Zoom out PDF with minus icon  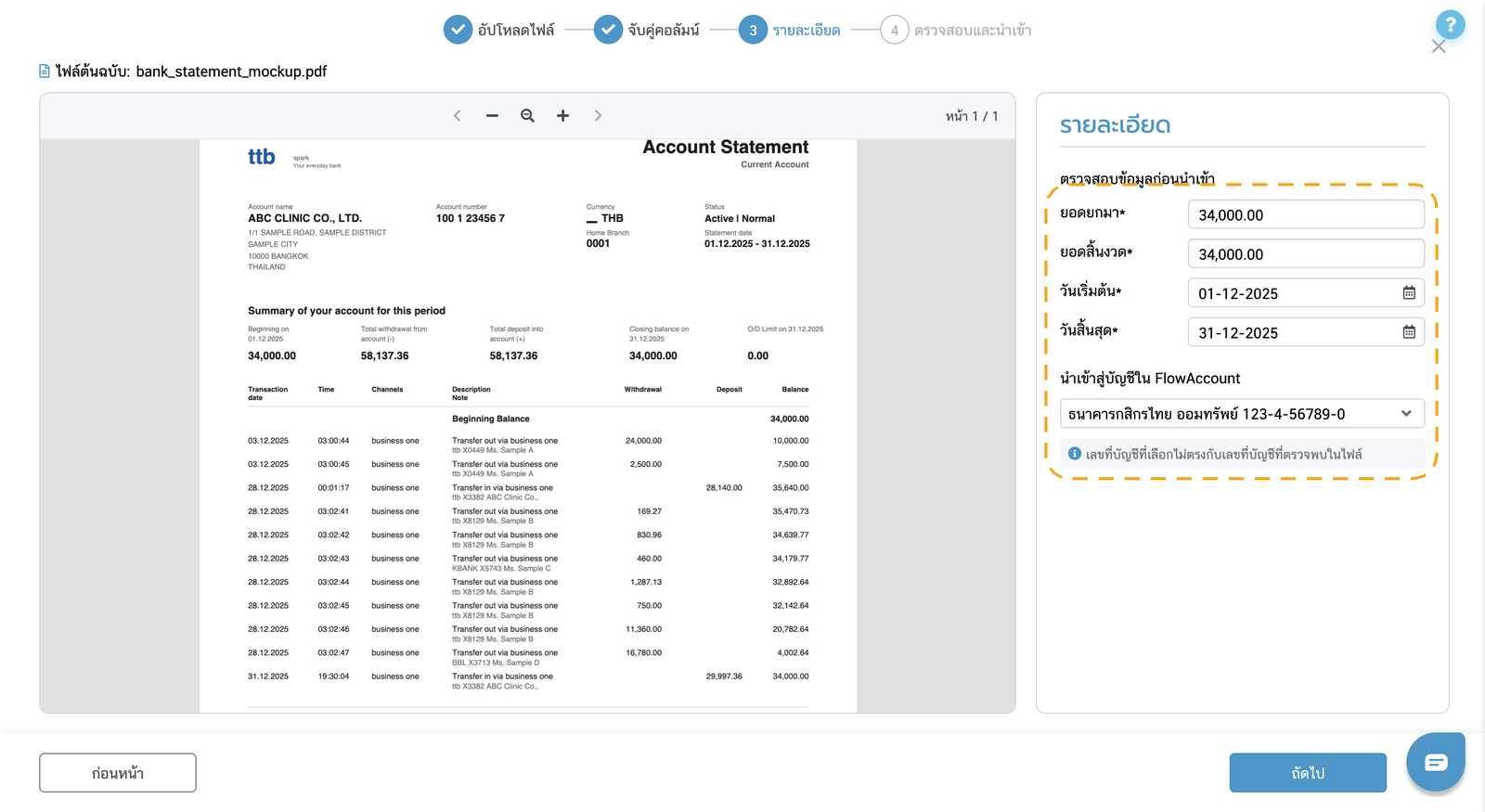point(492,116)
